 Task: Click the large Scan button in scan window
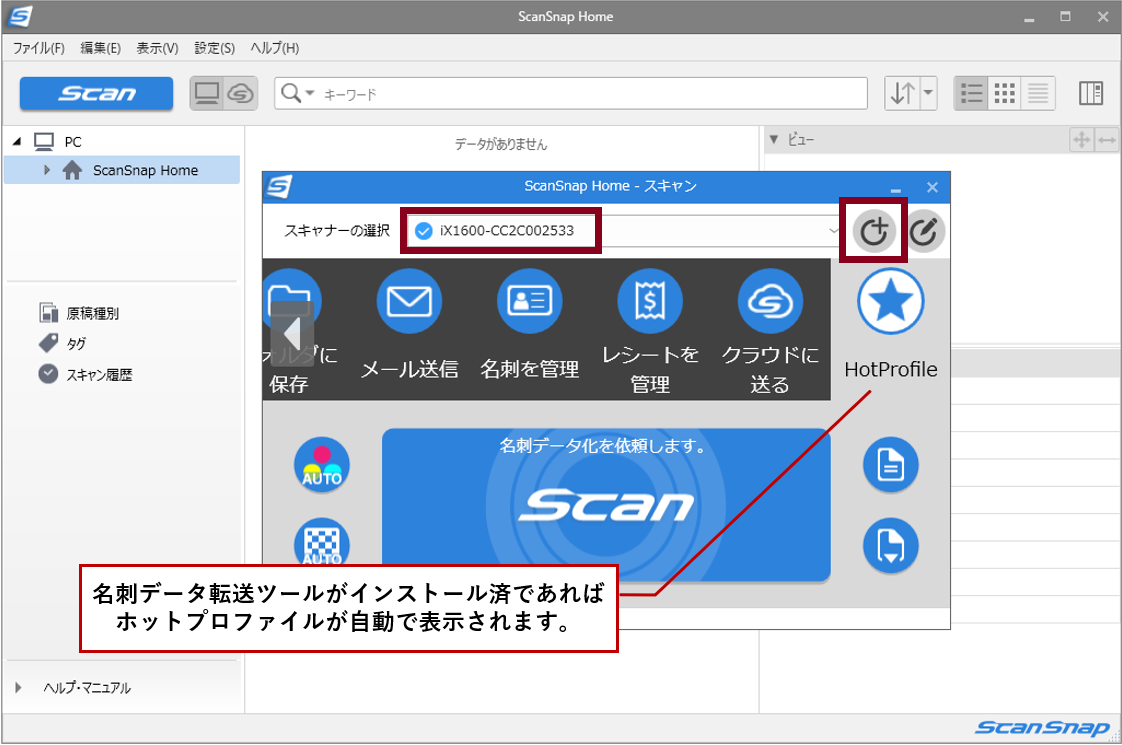[606, 505]
